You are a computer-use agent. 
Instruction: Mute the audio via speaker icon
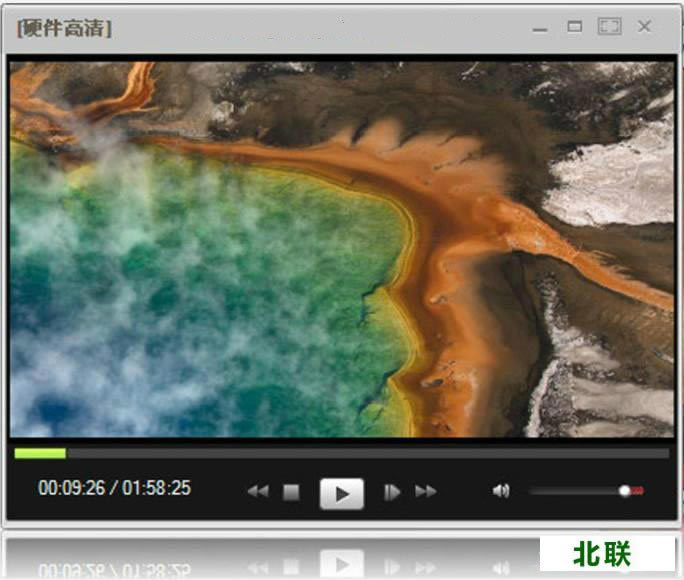(501, 491)
